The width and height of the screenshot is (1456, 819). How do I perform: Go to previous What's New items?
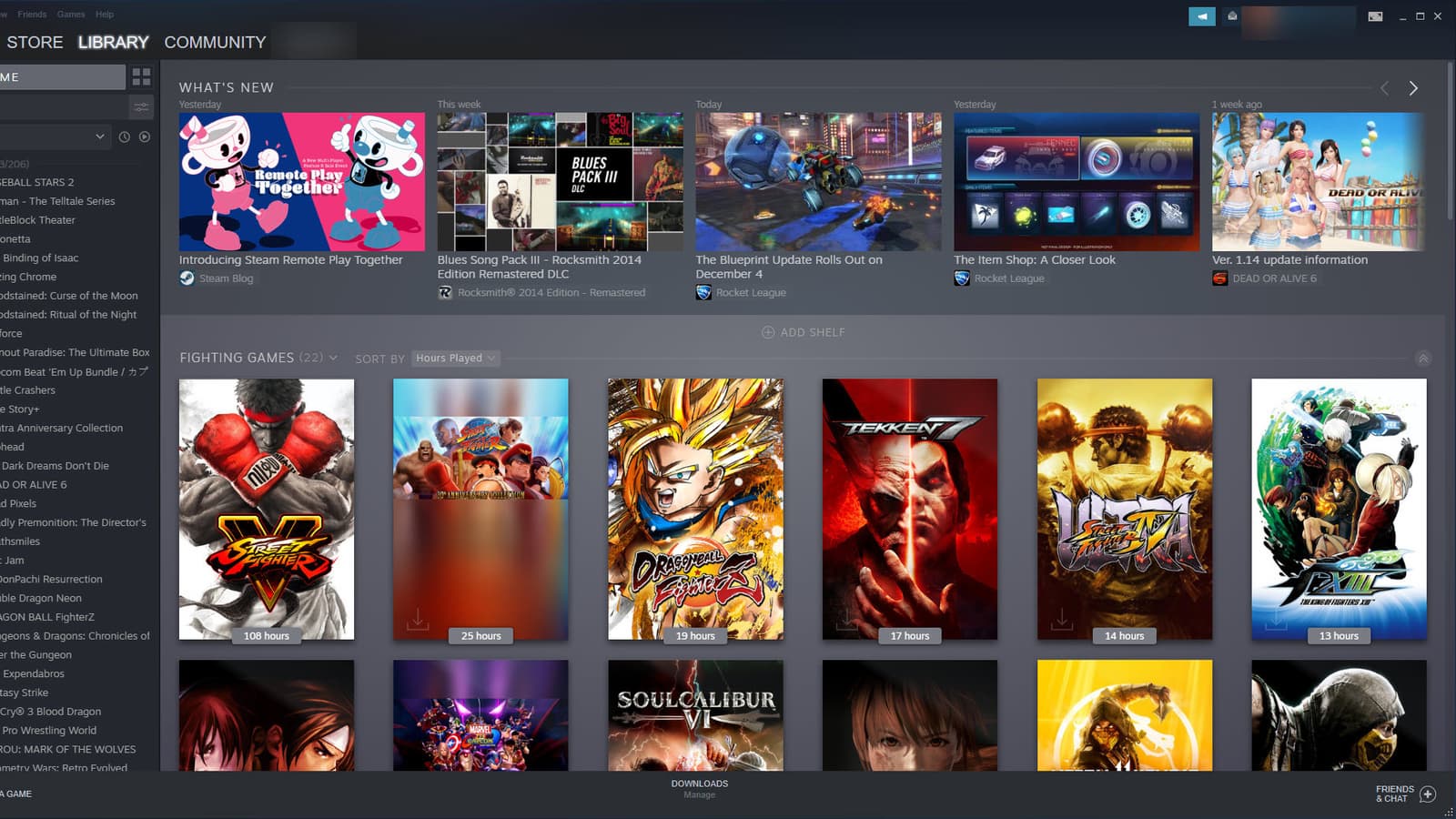coord(1385,88)
